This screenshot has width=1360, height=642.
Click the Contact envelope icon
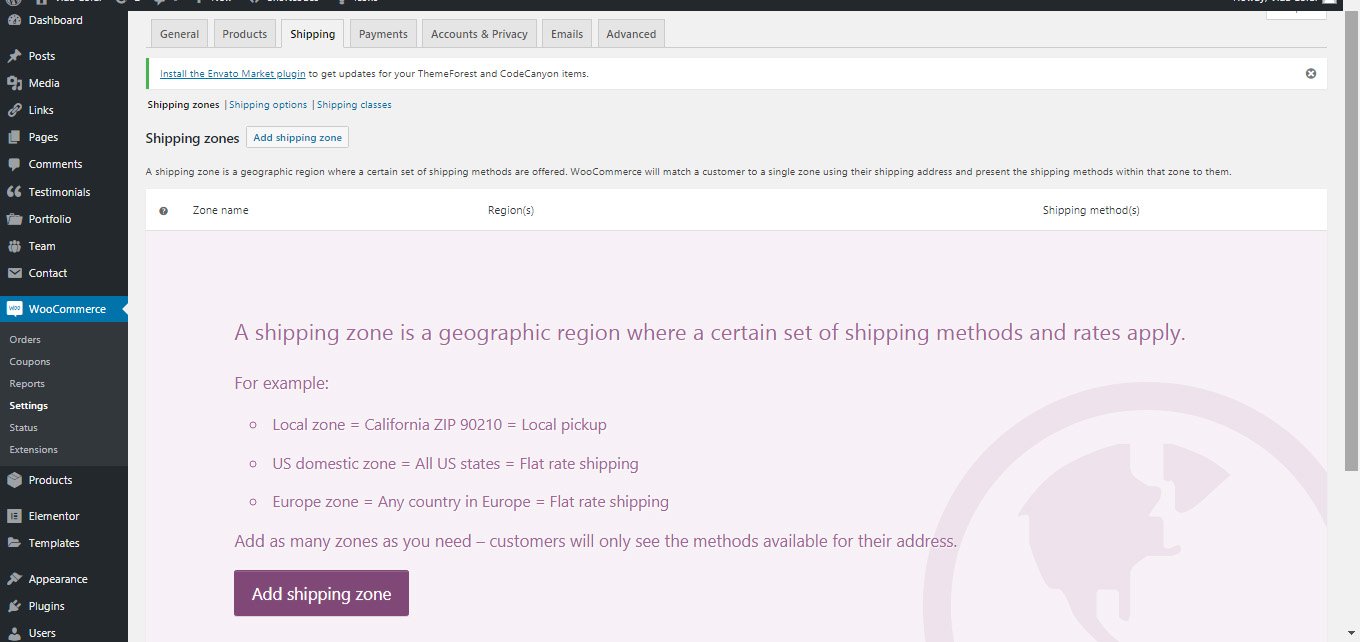click(14, 273)
